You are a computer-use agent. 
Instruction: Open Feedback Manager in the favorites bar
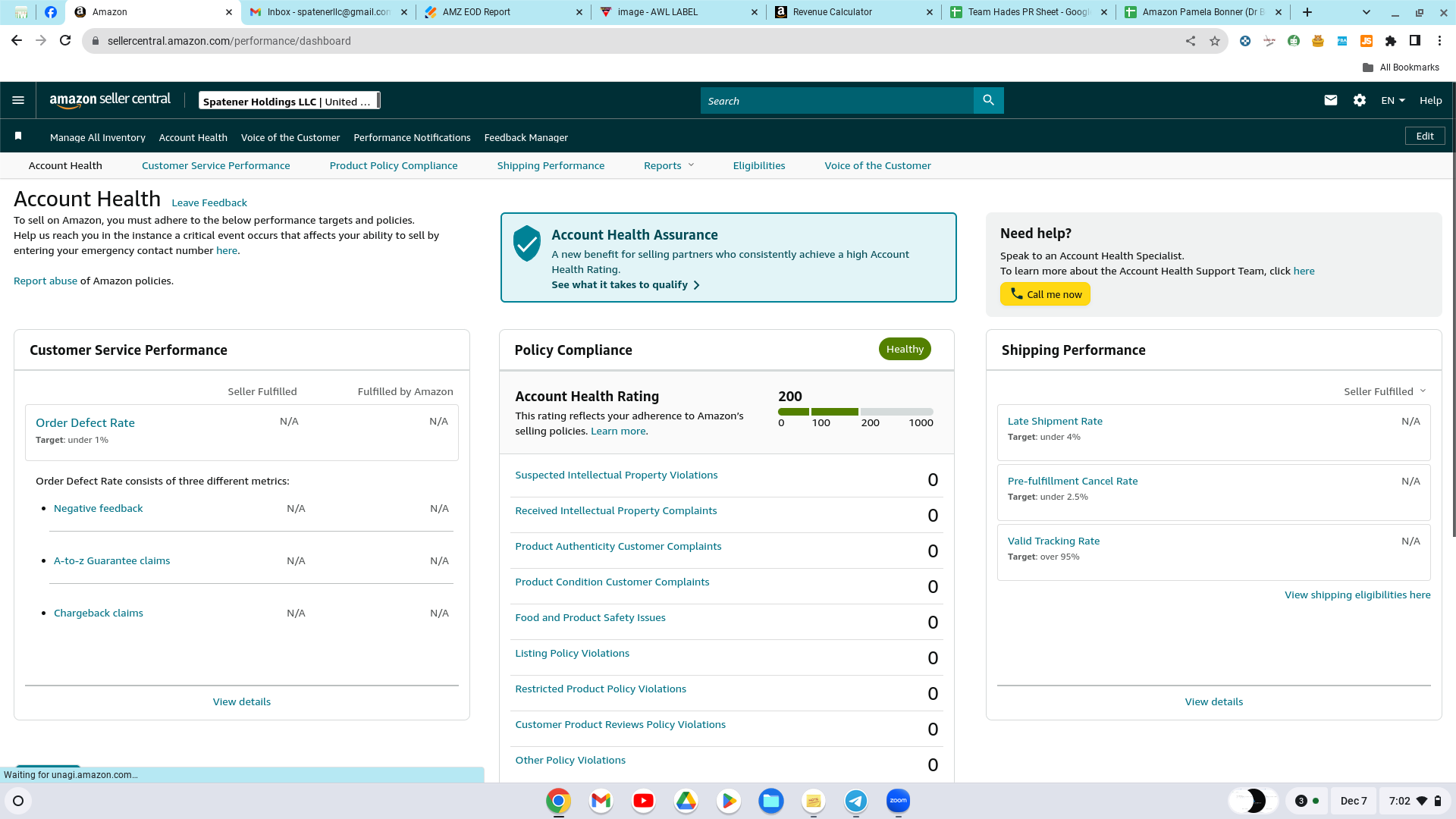pos(526,137)
